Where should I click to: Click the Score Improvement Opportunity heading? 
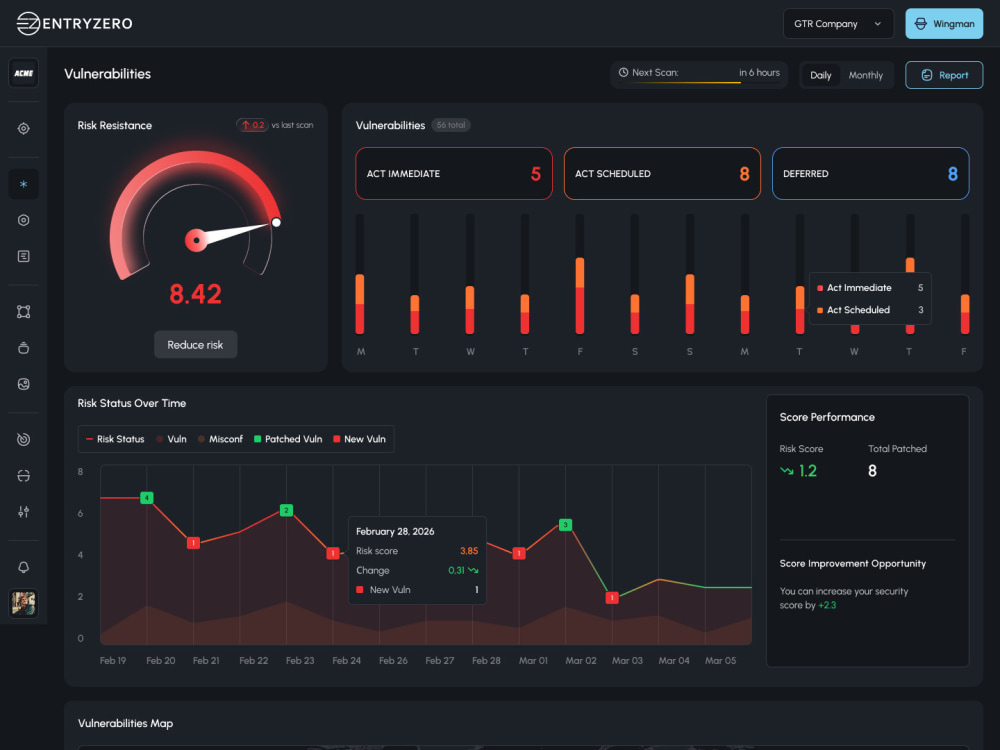(853, 564)
